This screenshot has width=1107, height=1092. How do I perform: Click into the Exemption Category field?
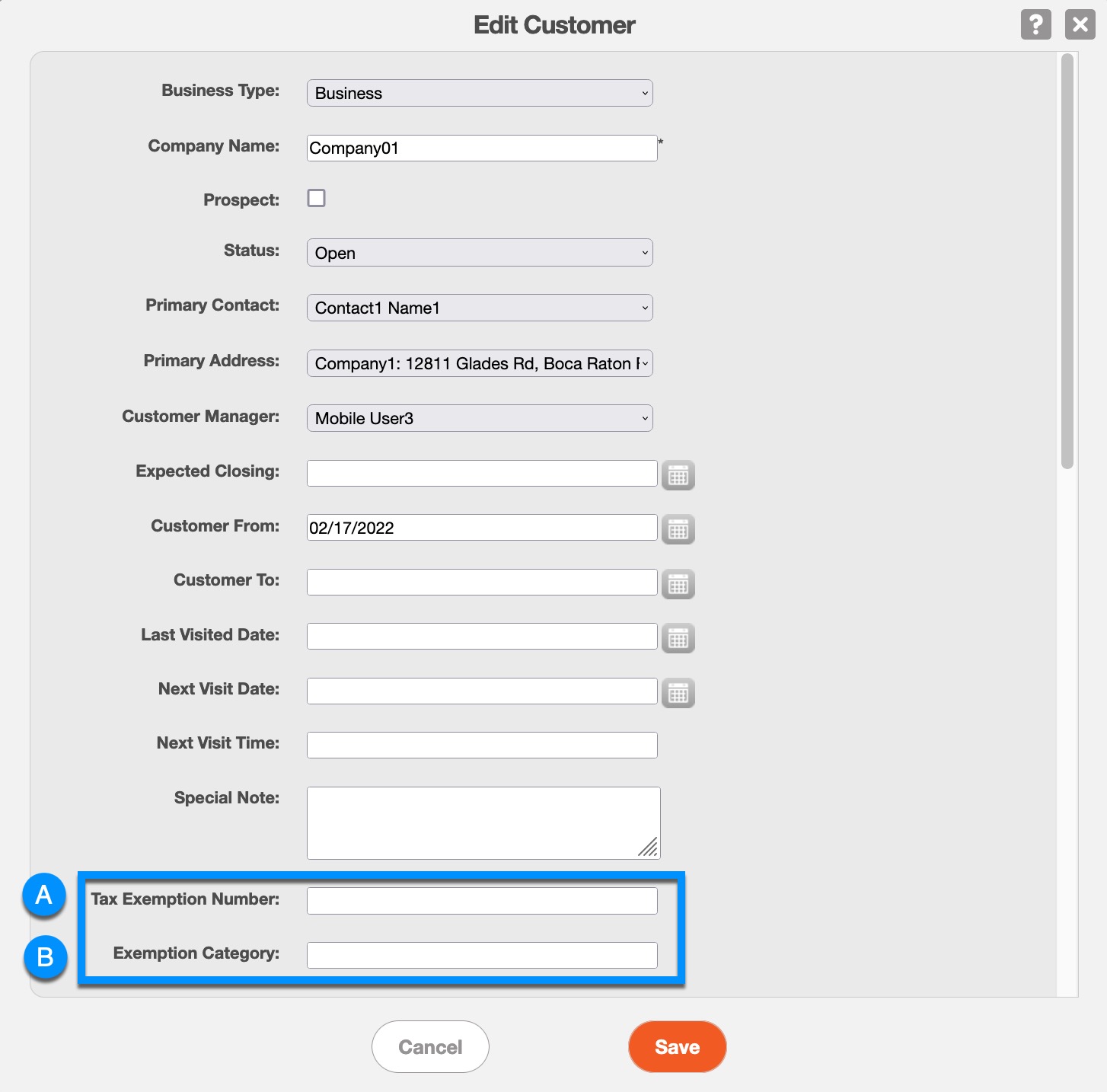481,955
